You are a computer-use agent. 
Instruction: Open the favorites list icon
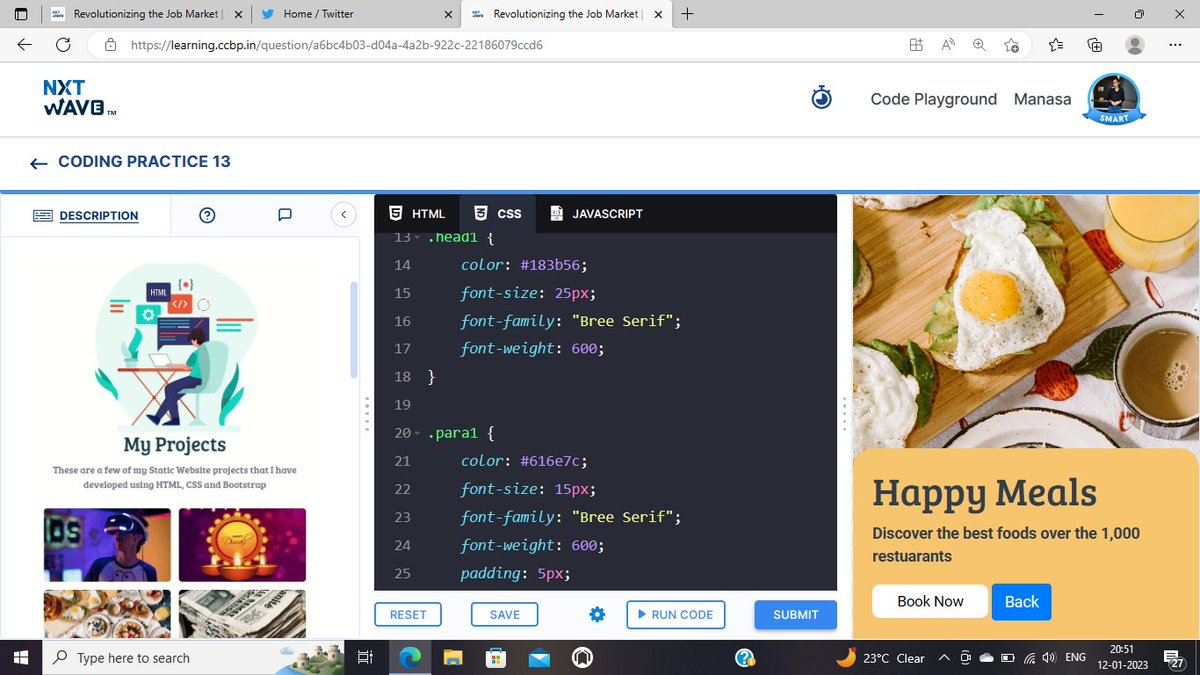[1056, 45]
